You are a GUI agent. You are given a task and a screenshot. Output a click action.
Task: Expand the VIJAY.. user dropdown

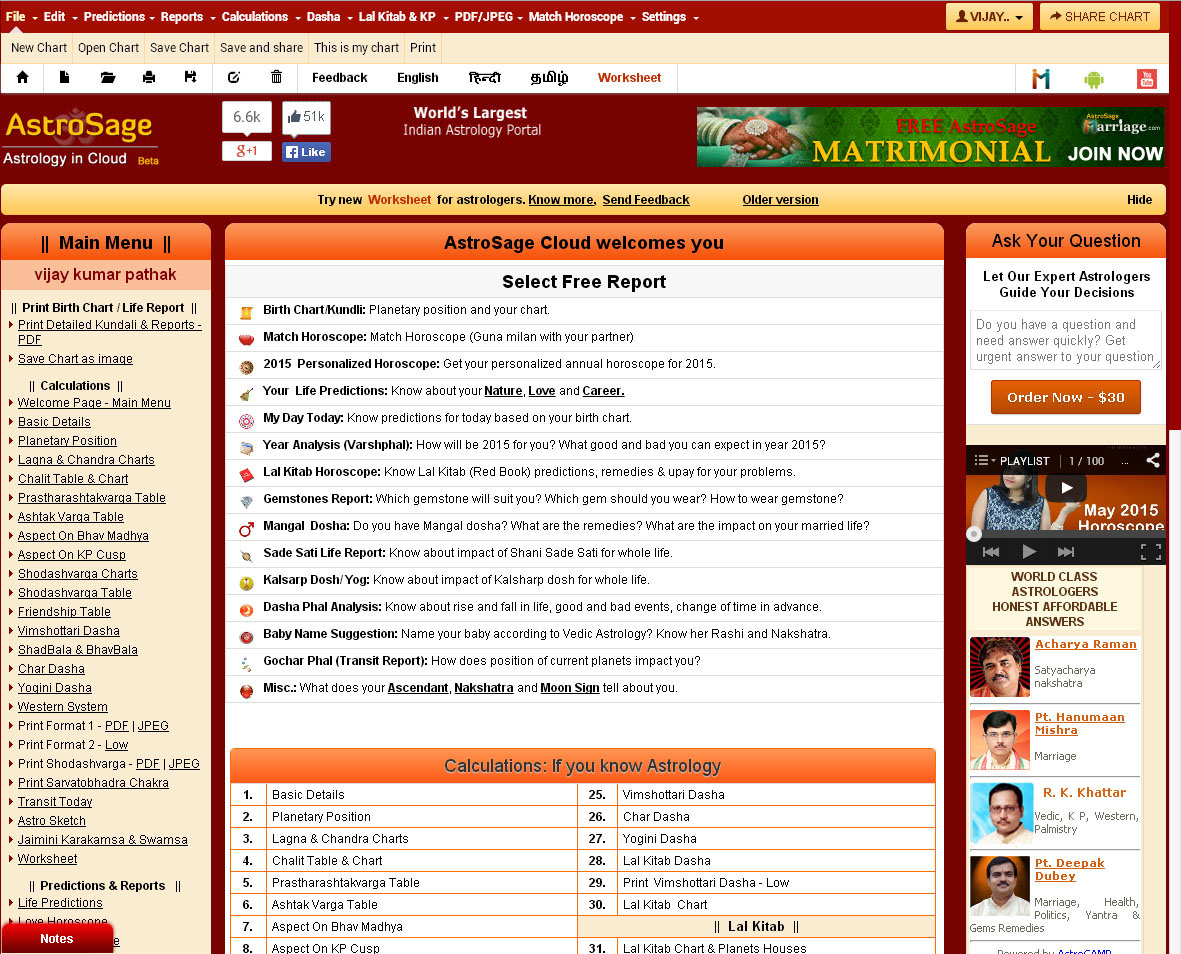pyautogui.click(x=988, y=17)
